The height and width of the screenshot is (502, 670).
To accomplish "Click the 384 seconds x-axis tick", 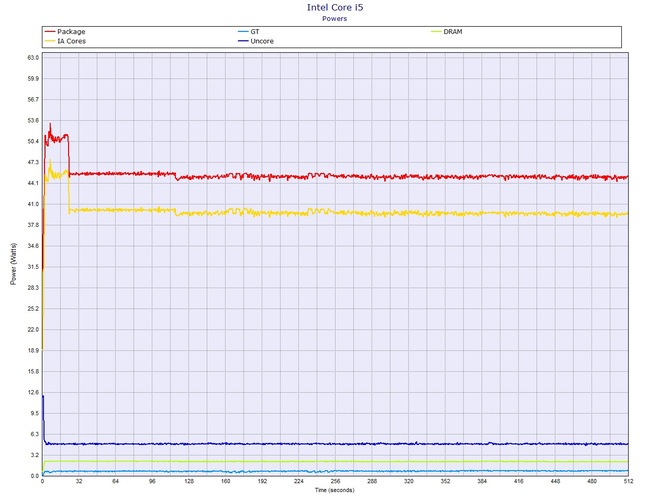I will (482, 481).
